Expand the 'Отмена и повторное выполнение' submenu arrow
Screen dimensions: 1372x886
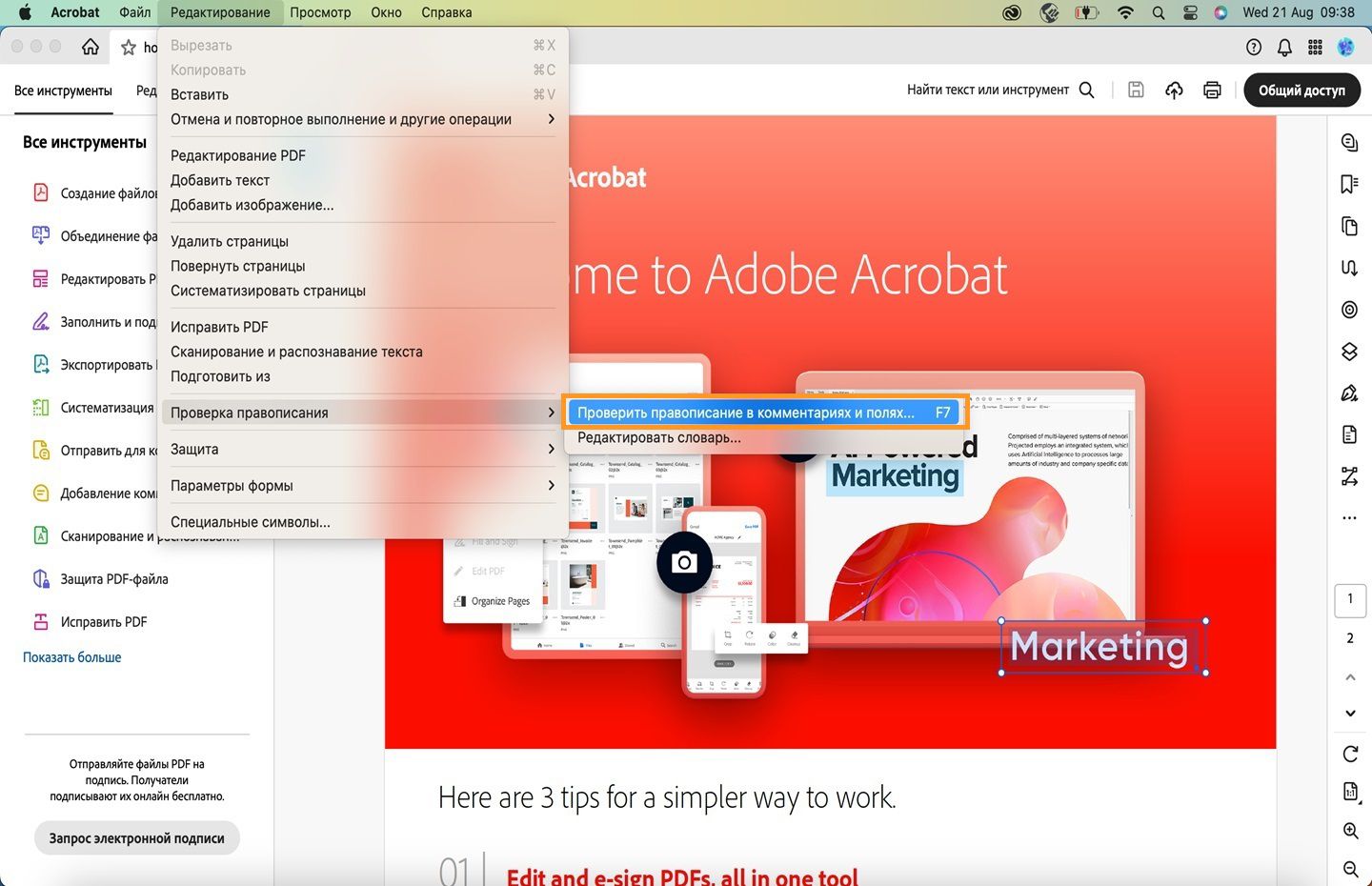tap(551, 119)
